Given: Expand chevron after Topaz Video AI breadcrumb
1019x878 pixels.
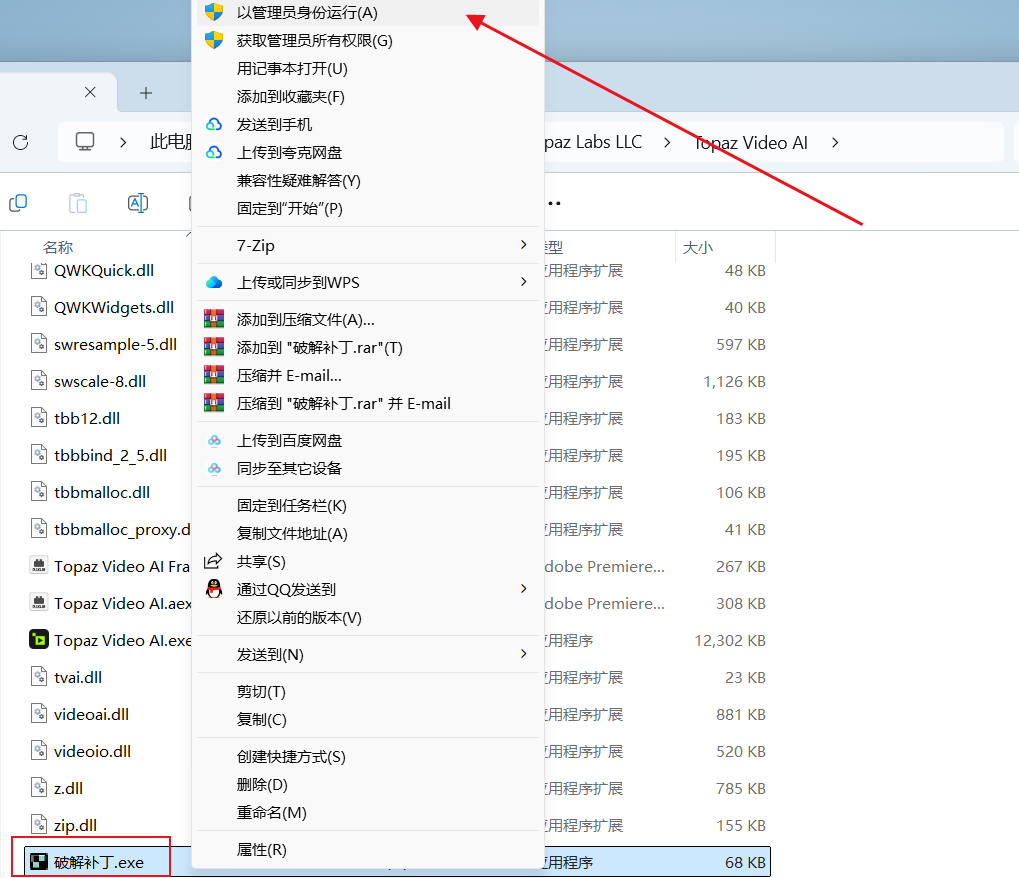Looking at the screenshot, I should coord(835,142).
